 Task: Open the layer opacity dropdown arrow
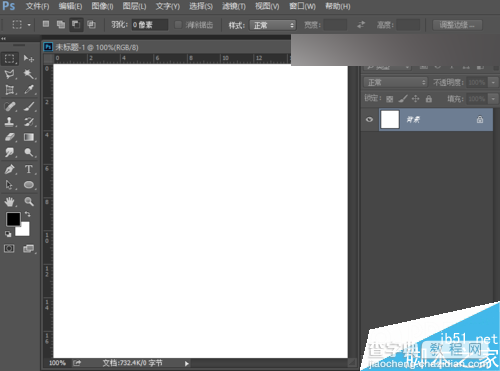493,82
